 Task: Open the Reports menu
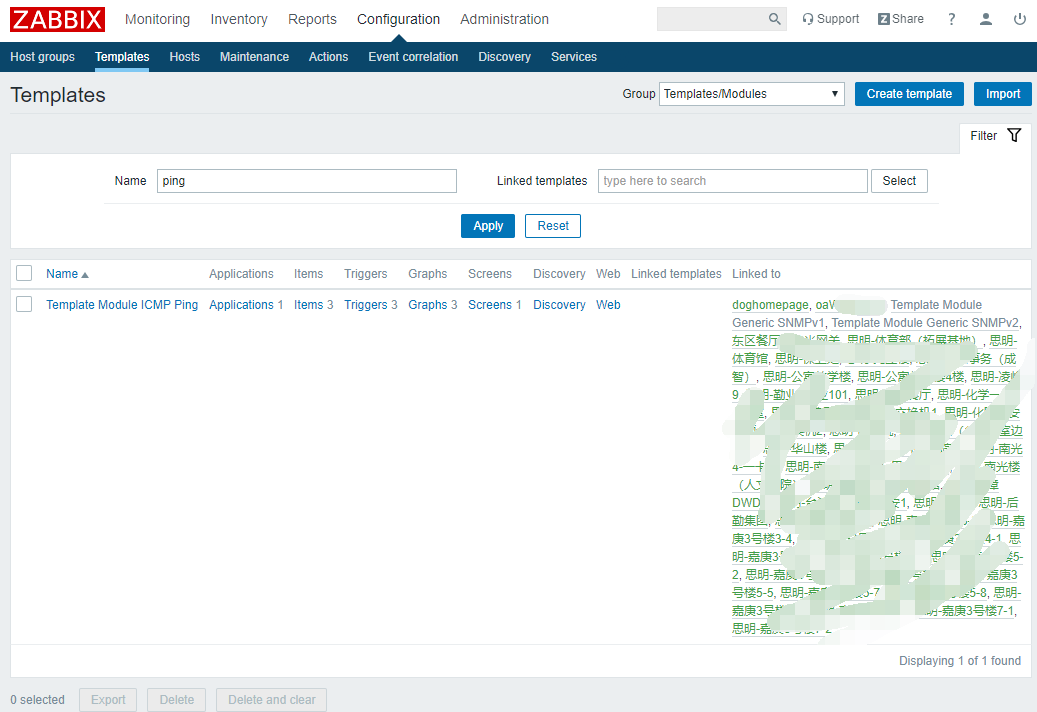(312, 19)
